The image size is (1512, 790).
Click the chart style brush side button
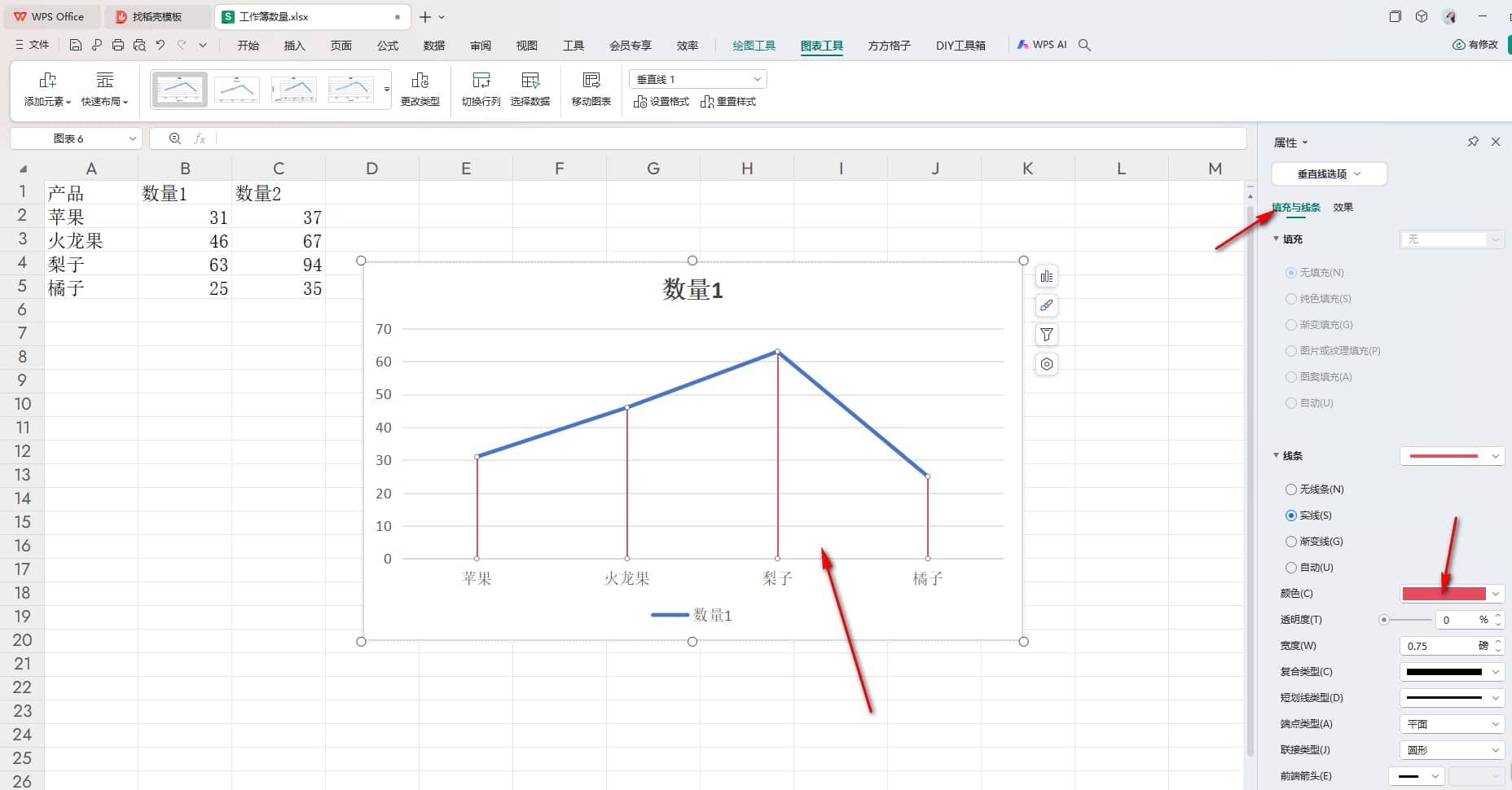coord(1047,306)
